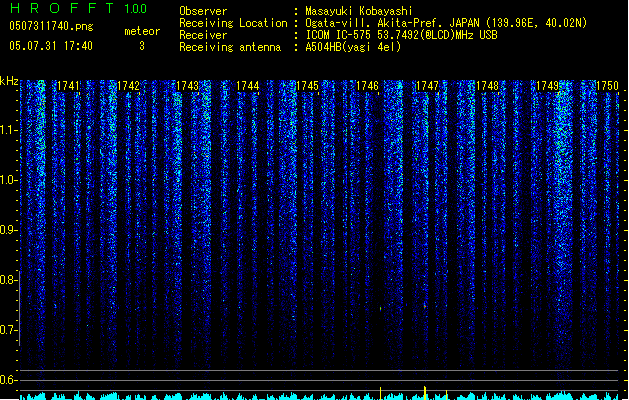Select the filename 0507311740.png
The height and width of the screenshot is (400, 629).
(51, 26)
